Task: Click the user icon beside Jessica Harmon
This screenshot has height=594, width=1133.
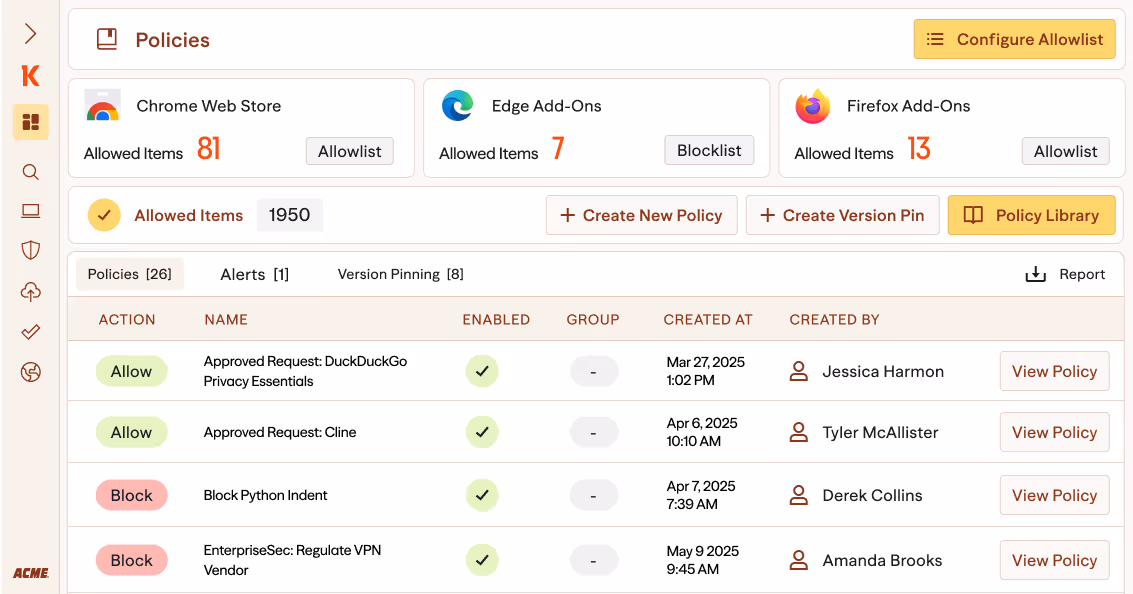Action: click(x=798, y=371)
